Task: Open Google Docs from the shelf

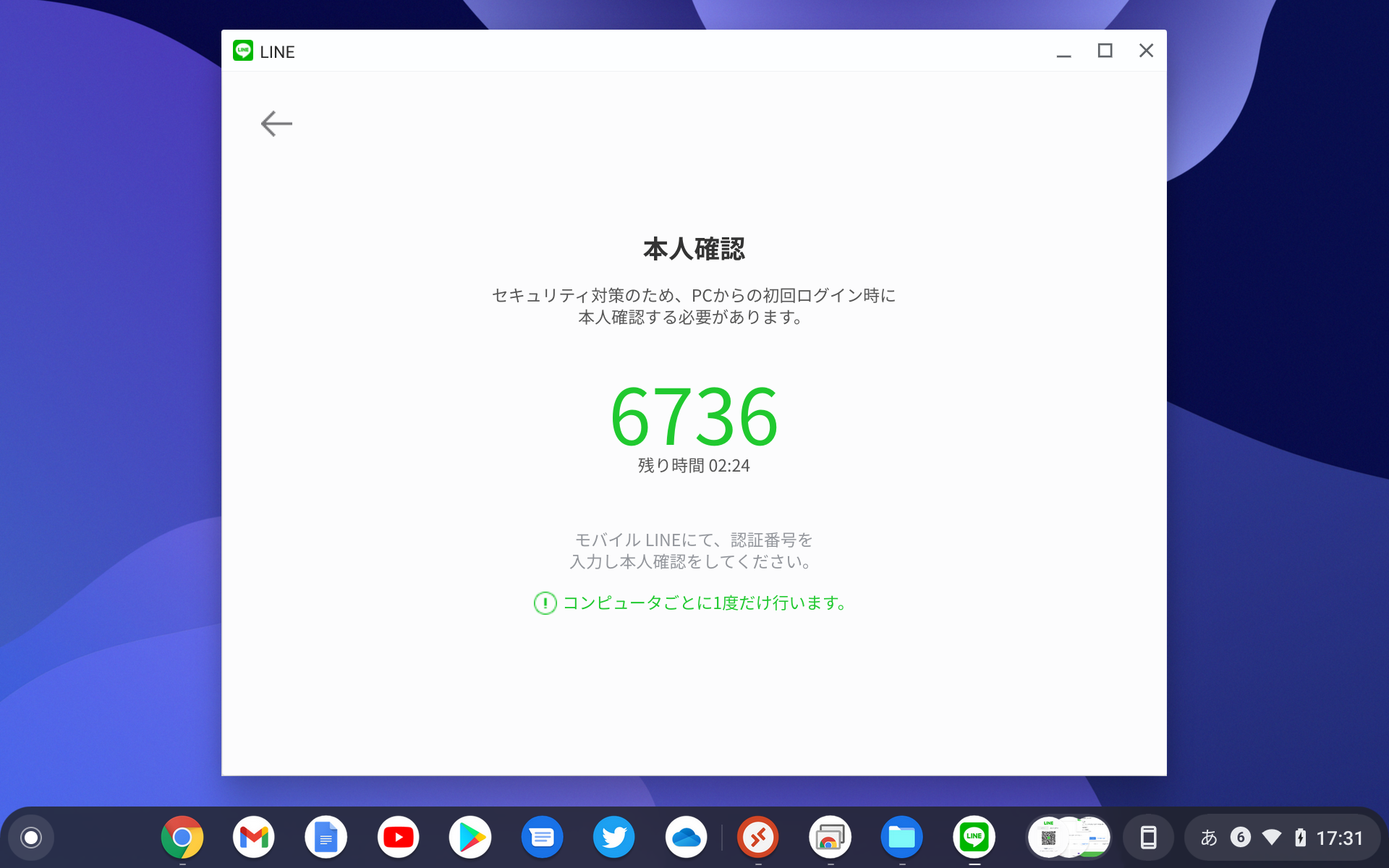Action: click(326, 837)
